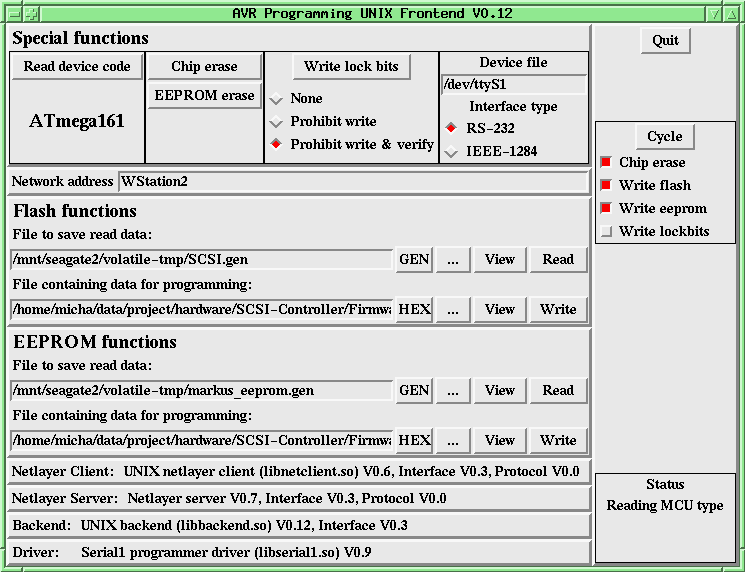This screenshot has height=572, width=745.
Task: Click Read in EEPROM functions
Action: [x=558, y=391]
